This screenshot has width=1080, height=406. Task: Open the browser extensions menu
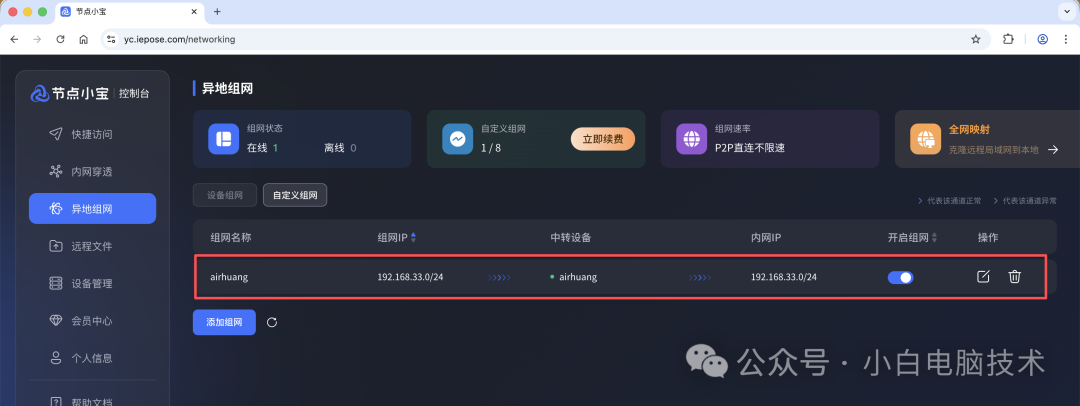1008,39
